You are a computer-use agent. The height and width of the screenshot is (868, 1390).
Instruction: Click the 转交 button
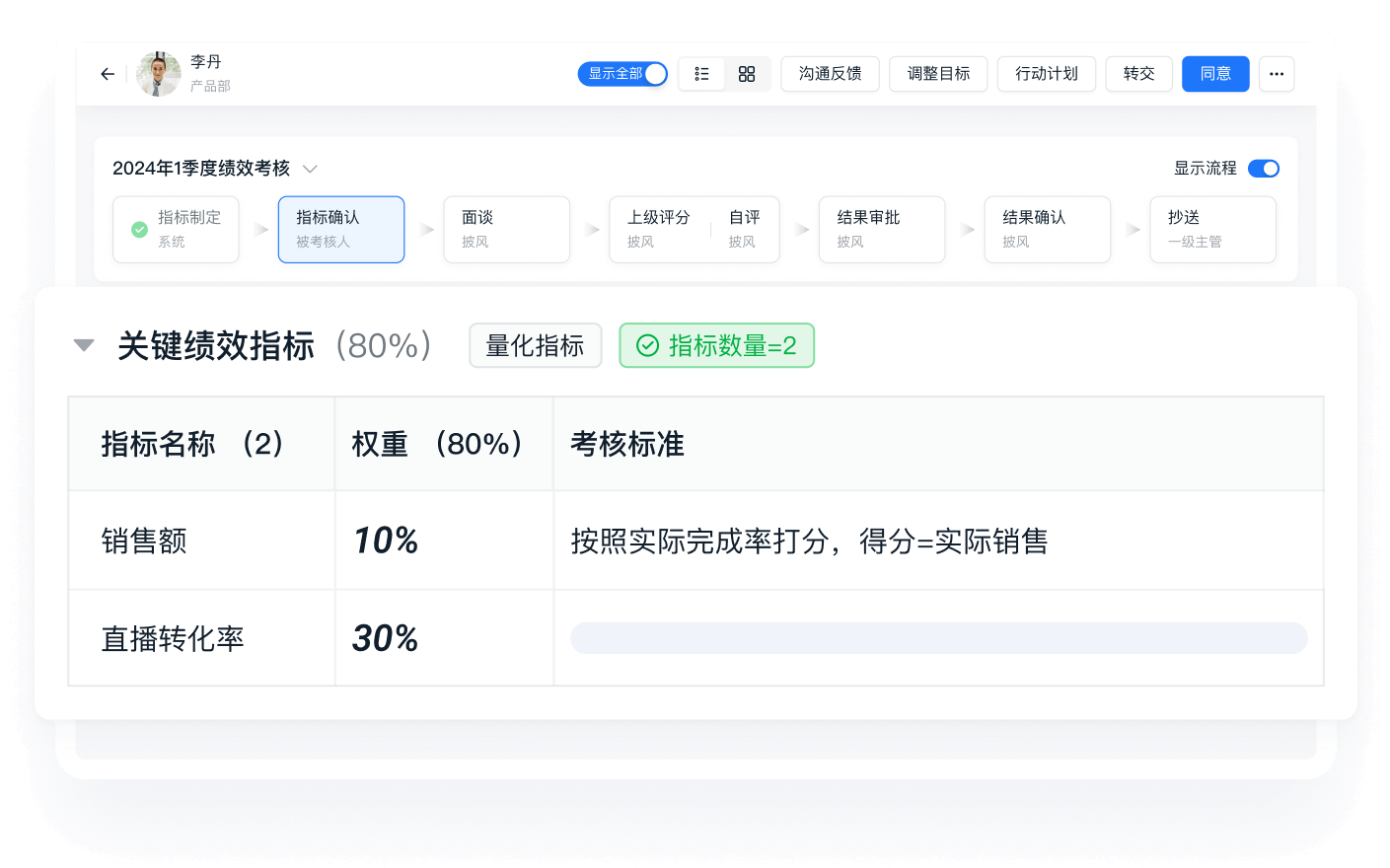(1138, 73)
